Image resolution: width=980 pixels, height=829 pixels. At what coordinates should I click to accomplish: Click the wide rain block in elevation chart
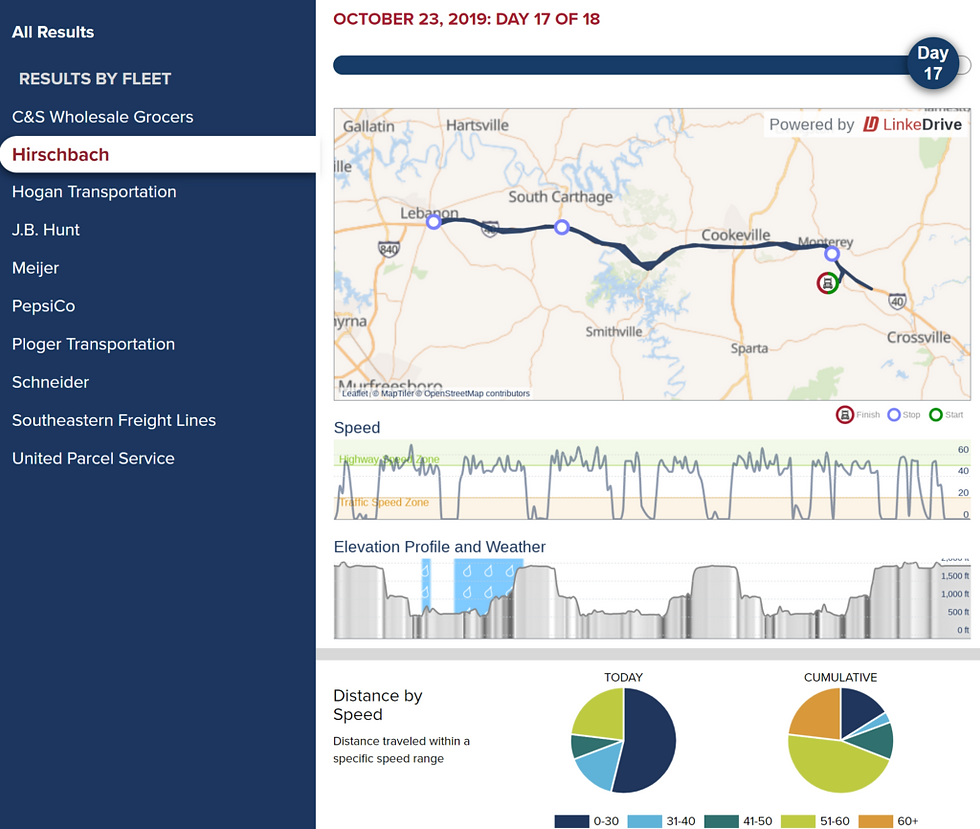[488, 586]
